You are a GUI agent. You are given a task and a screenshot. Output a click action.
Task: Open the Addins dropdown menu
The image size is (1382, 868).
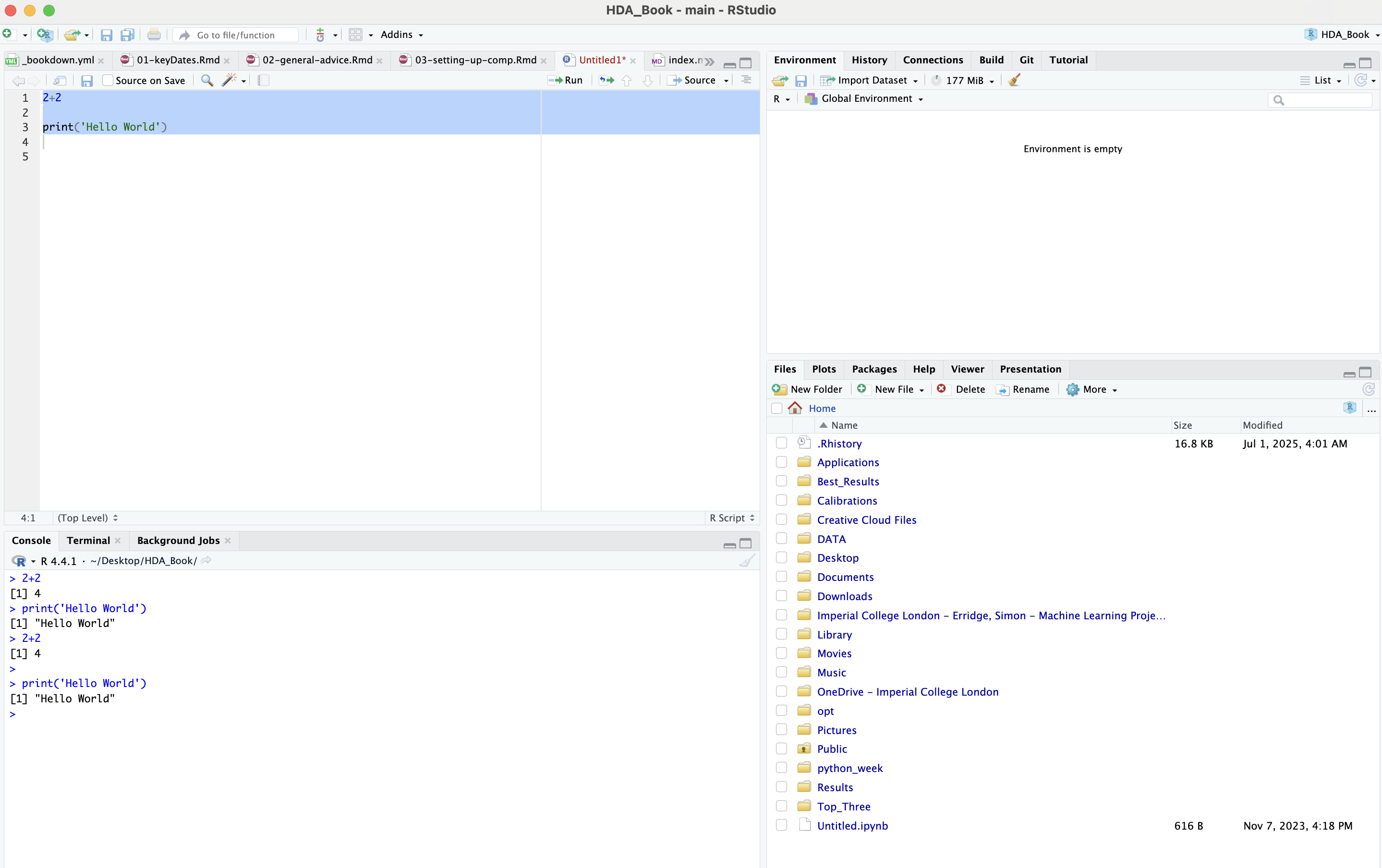coord(402,35)
